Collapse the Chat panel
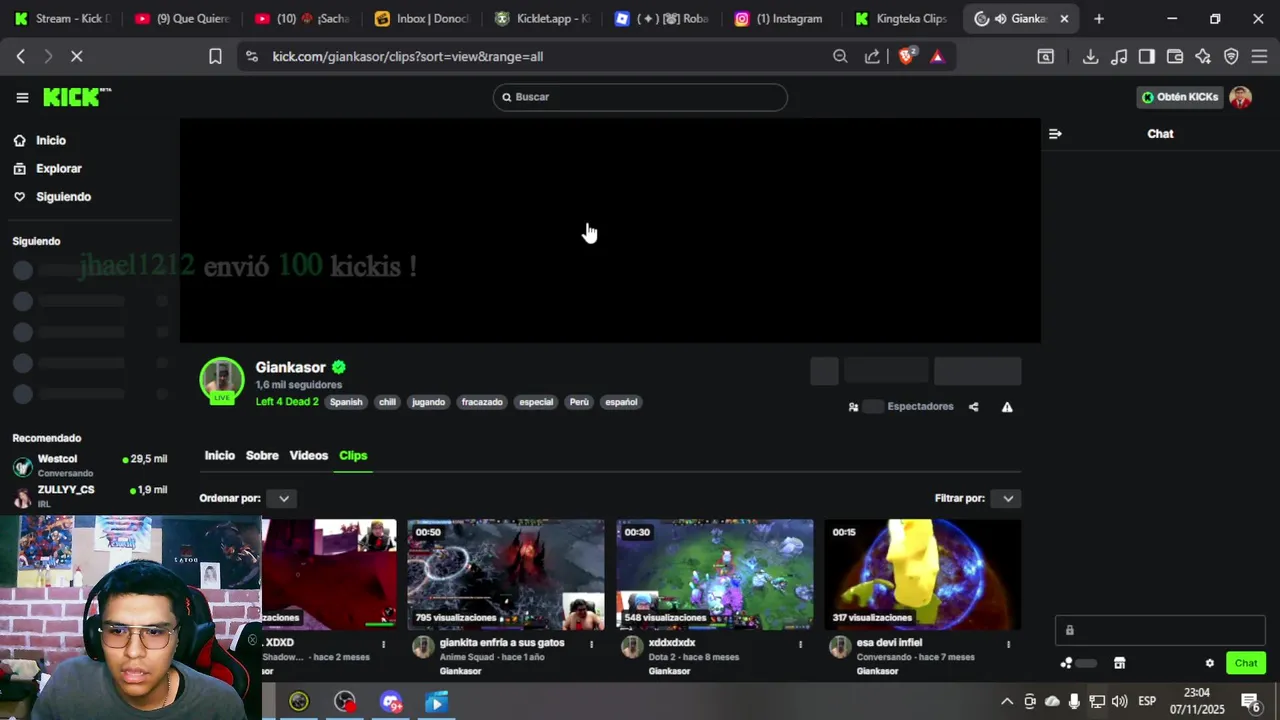Viewport: 1280px width, 720px height. [x=1055, y=134]
